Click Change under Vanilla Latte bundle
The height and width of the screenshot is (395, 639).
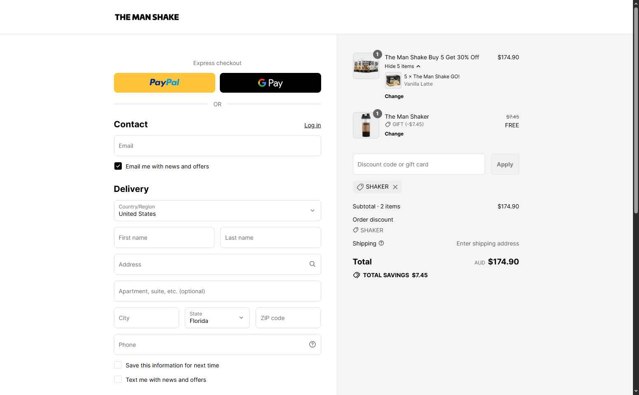point(394,97)
